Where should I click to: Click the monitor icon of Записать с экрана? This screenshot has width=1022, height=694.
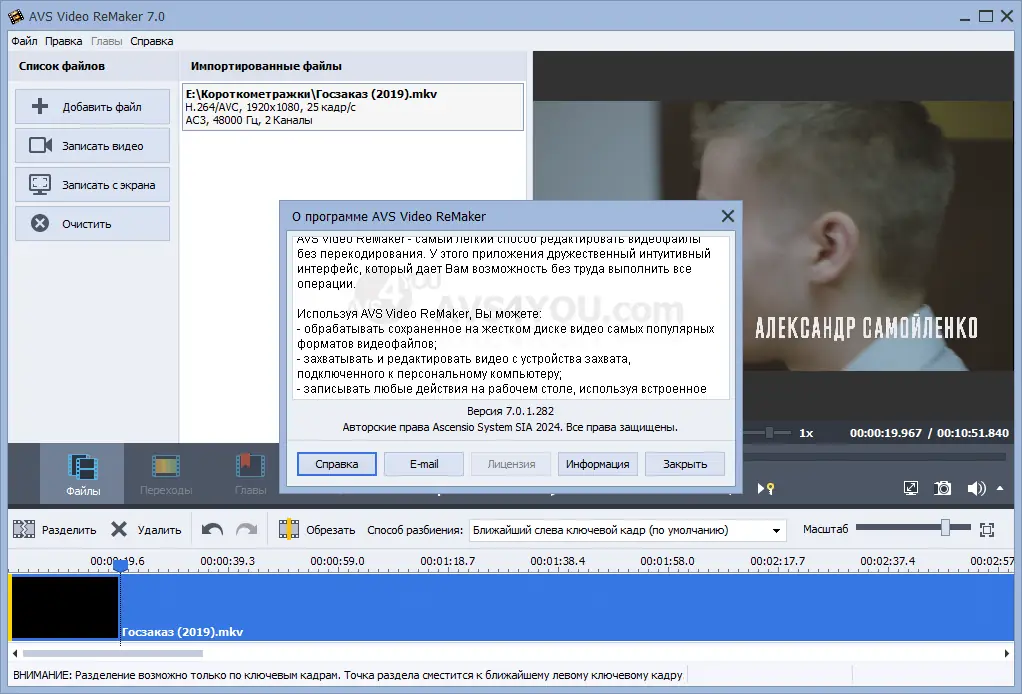[40, 184]
